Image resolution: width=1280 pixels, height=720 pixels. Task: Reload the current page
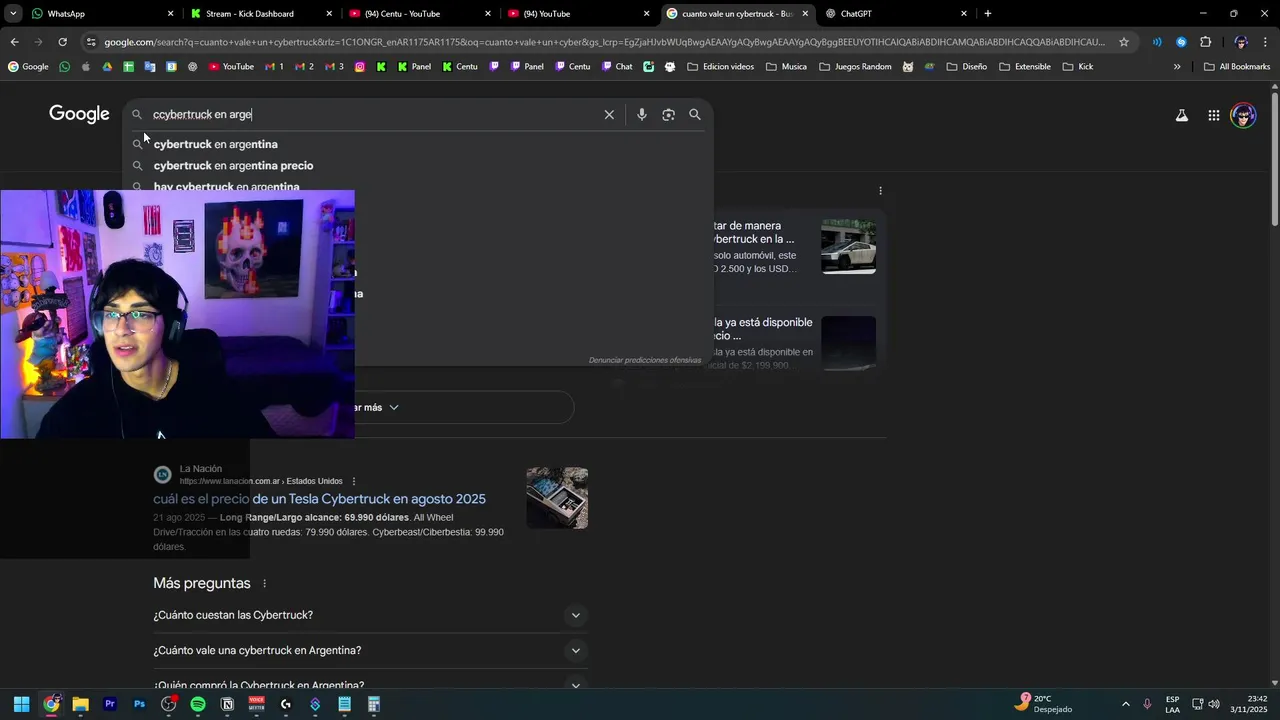(62, 42)
